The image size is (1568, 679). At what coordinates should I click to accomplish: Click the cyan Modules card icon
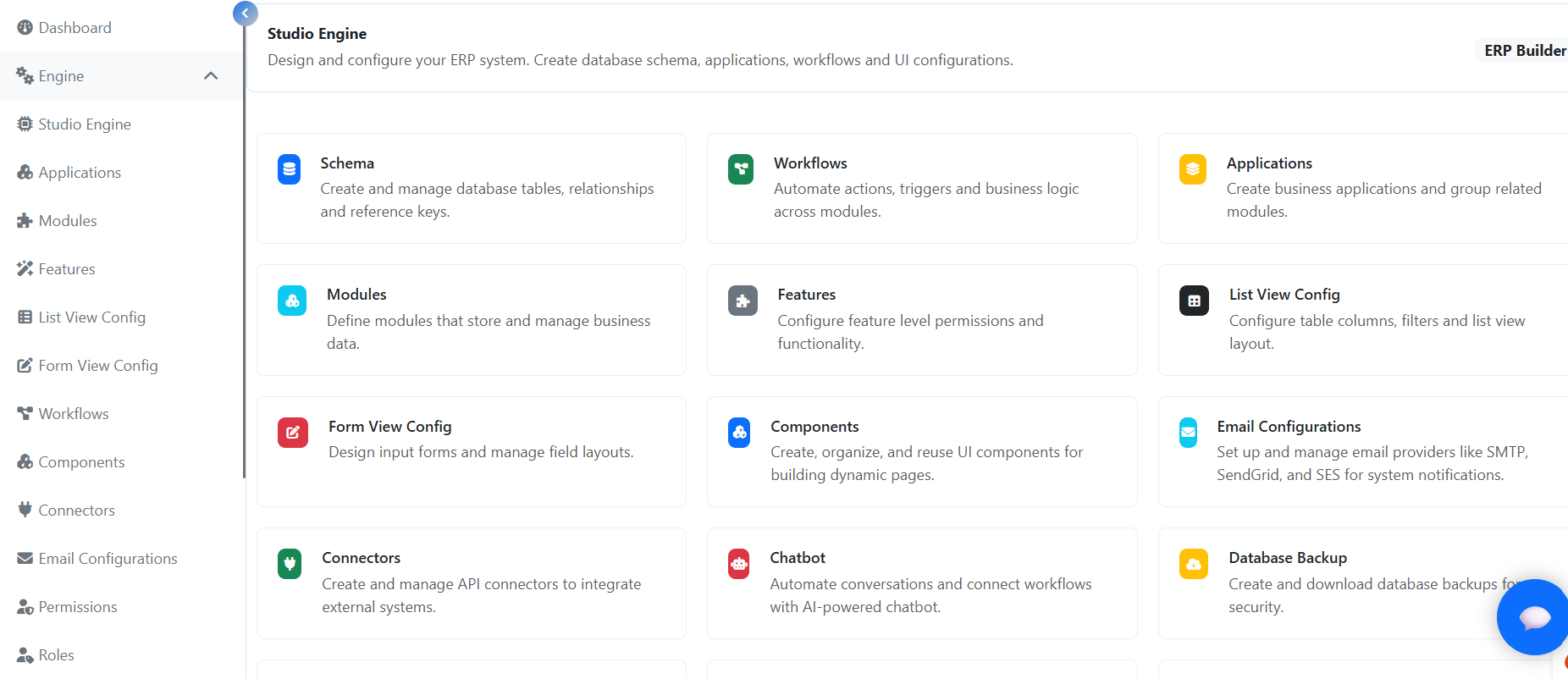(292, 301)
